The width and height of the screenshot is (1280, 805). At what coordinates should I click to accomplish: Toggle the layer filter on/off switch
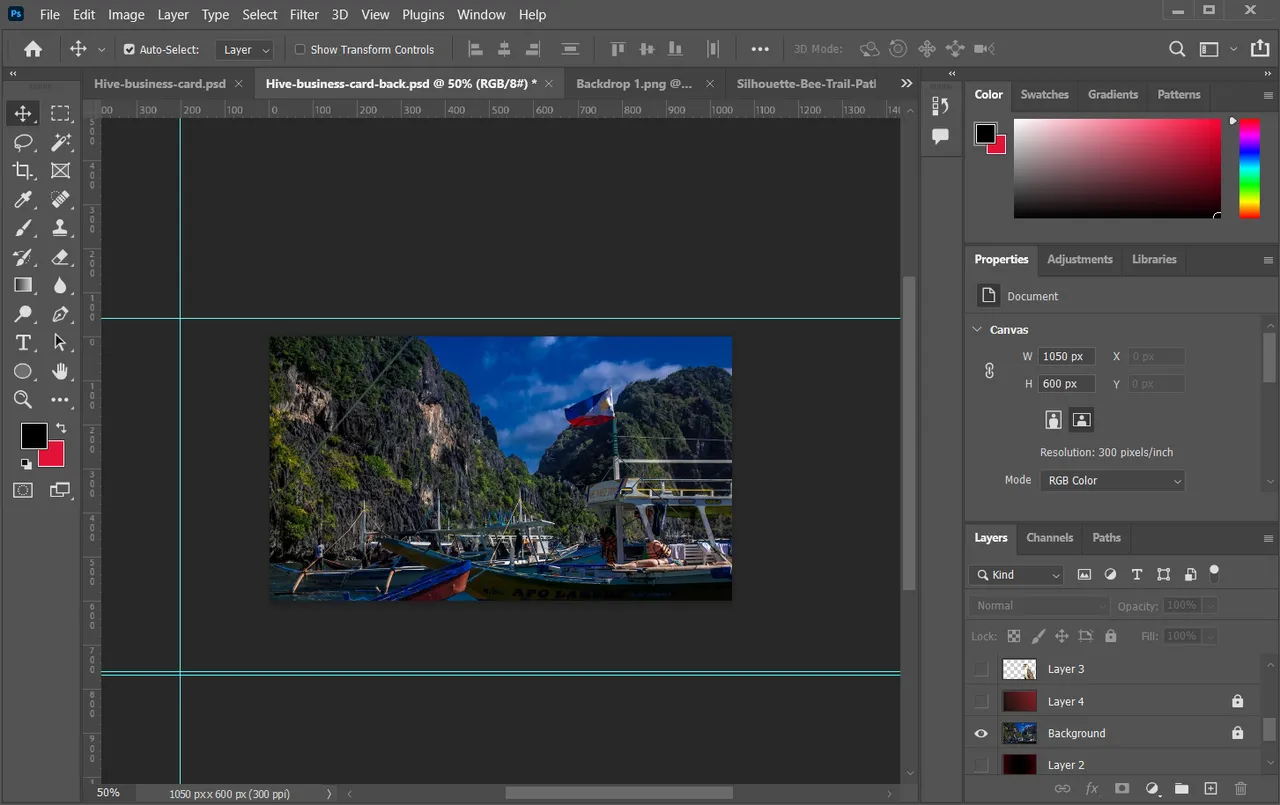(1214, 573)
